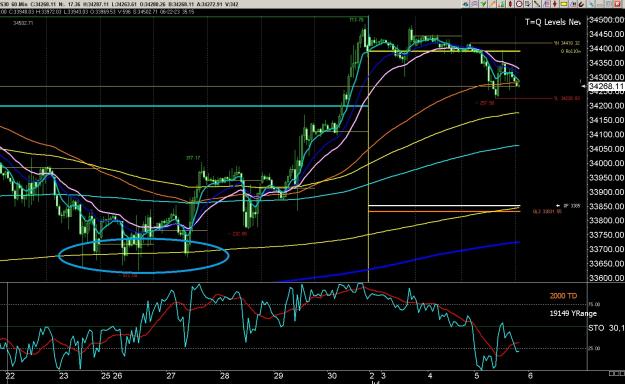Select the diagonal line drawing tool

click(537, 4)
